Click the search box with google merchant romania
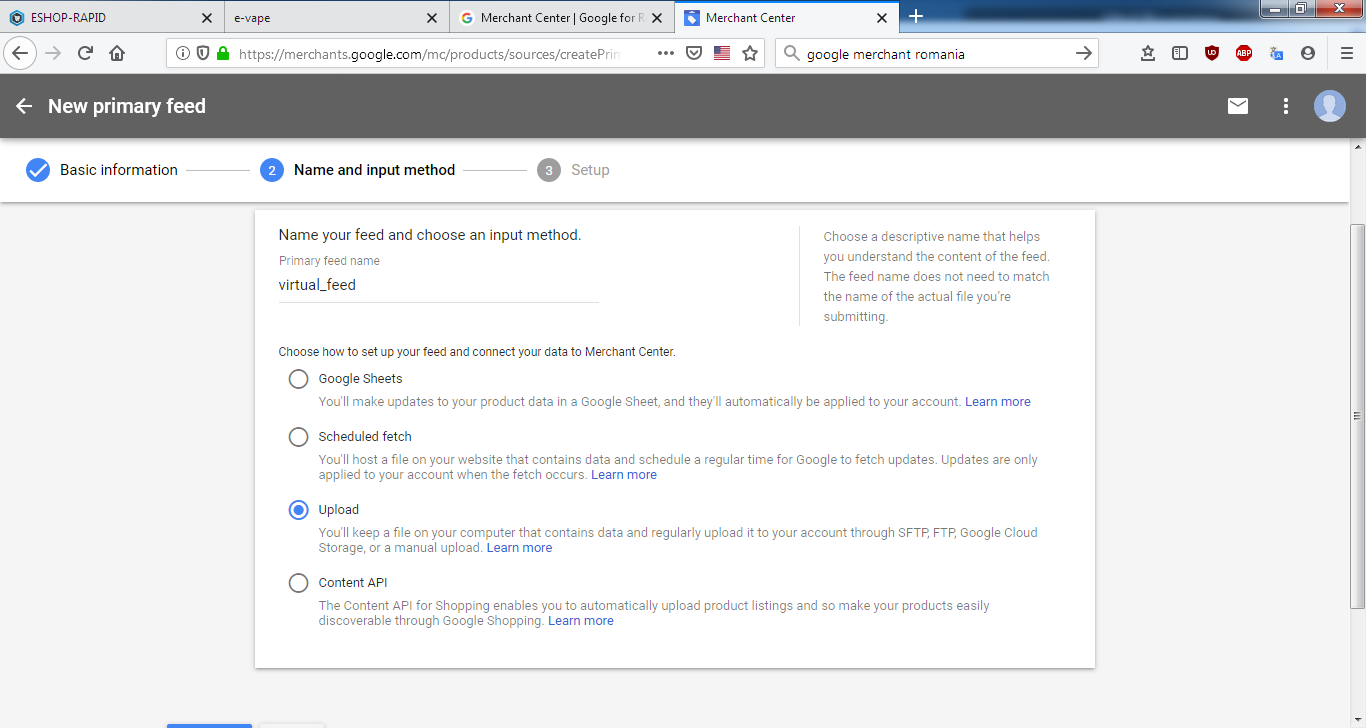Screen dimensions: 1366x728 [935, 54]
